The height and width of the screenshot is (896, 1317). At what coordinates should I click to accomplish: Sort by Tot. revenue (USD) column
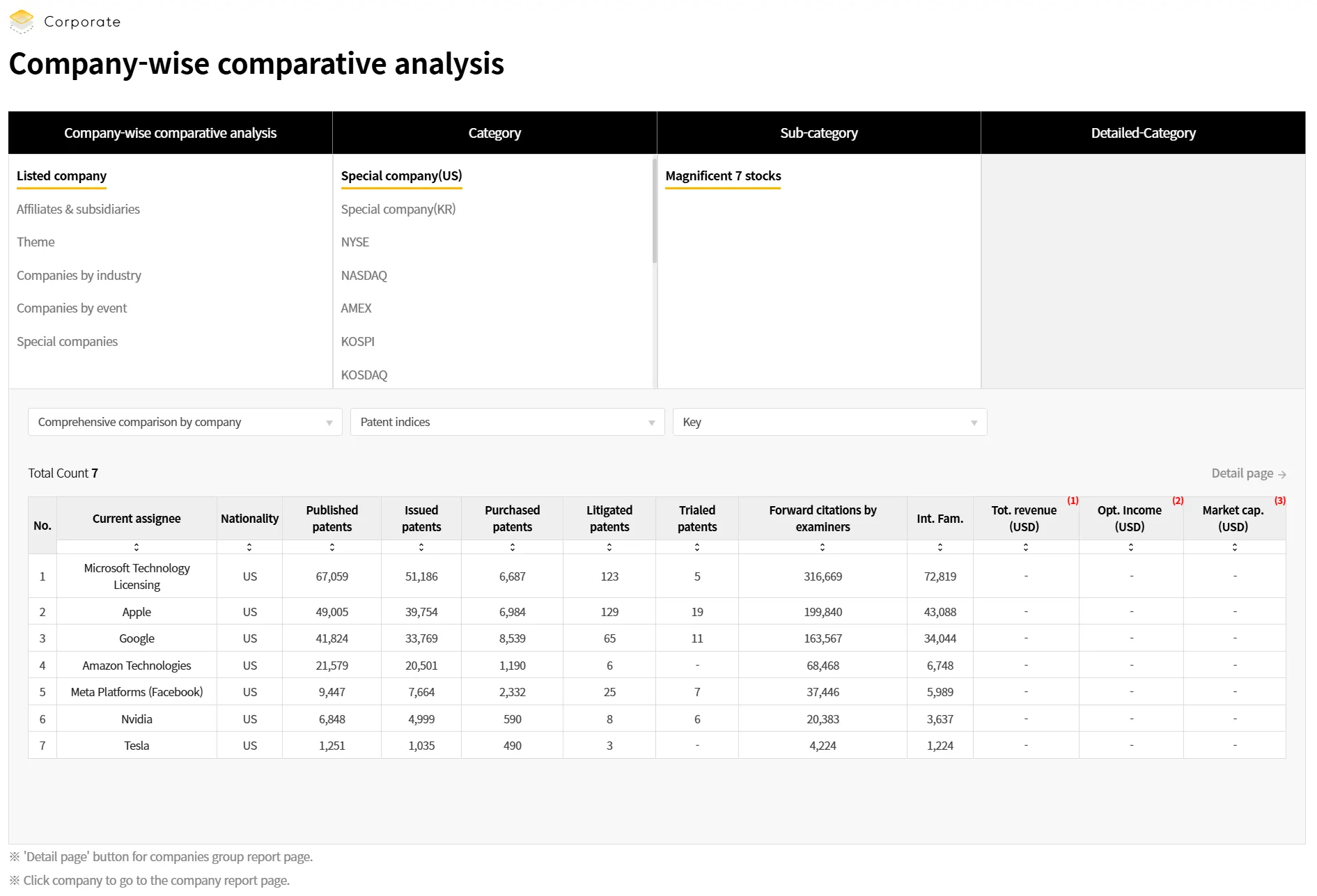click(1026, 547)
